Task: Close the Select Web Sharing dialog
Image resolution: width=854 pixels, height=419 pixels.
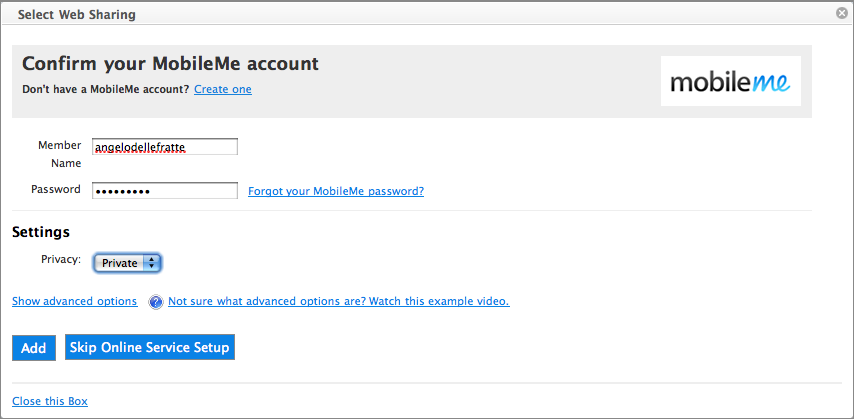Action: point(842,14)
